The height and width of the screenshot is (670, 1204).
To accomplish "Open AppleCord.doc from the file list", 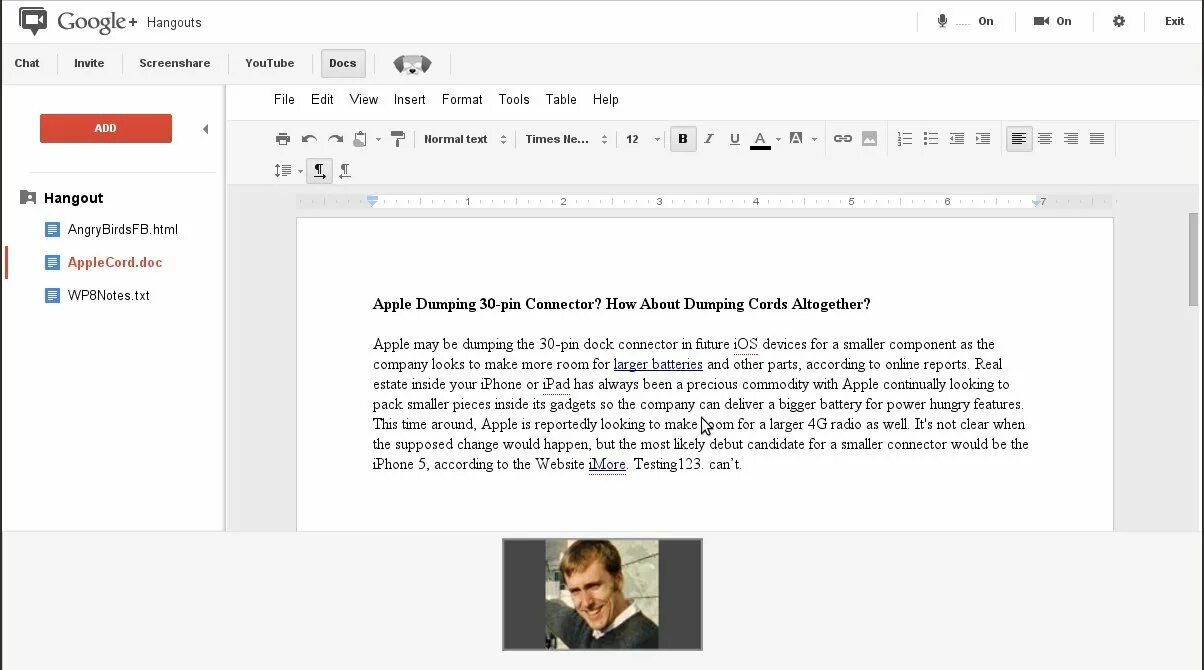I will (104, 262).
